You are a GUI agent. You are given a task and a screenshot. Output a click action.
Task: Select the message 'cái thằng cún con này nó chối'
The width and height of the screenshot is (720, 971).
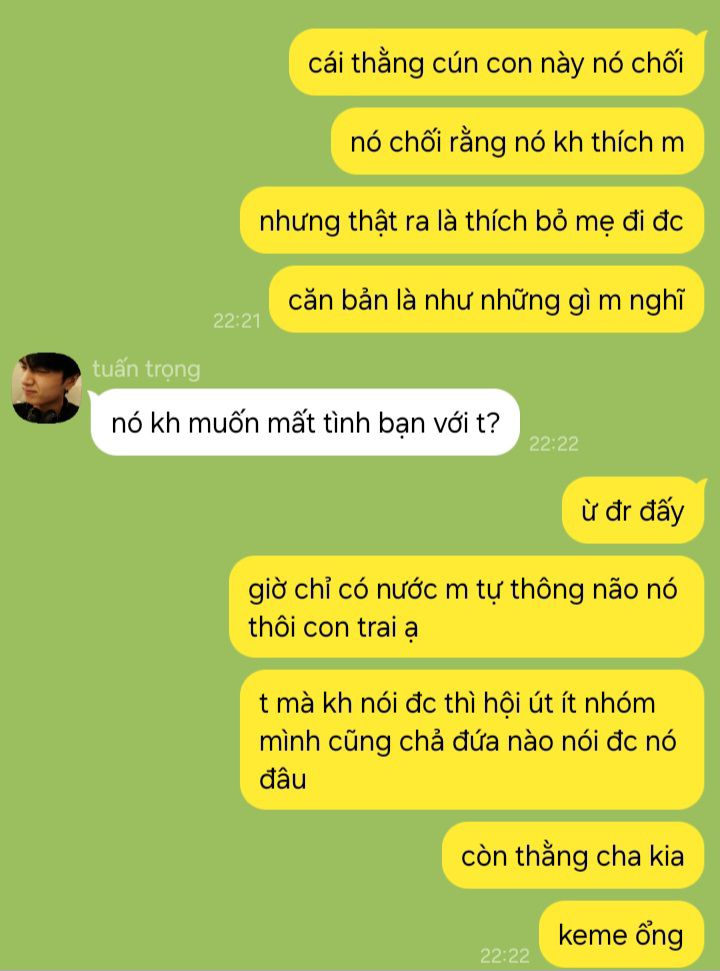pyautogui.click(x=497, y=63)
